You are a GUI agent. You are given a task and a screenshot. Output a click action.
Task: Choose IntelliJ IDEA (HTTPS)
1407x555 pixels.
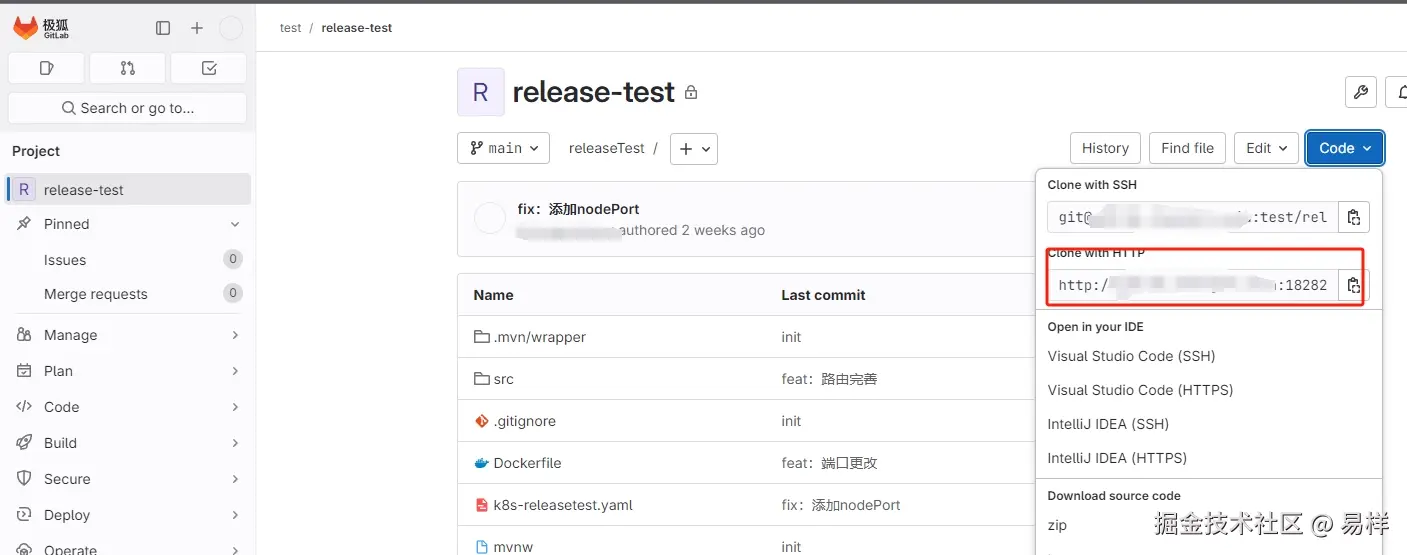tap(1117, 458)
